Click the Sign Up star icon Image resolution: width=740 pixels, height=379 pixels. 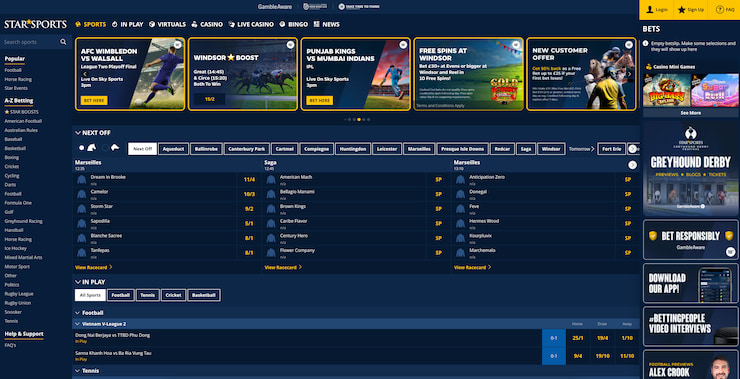681,9
